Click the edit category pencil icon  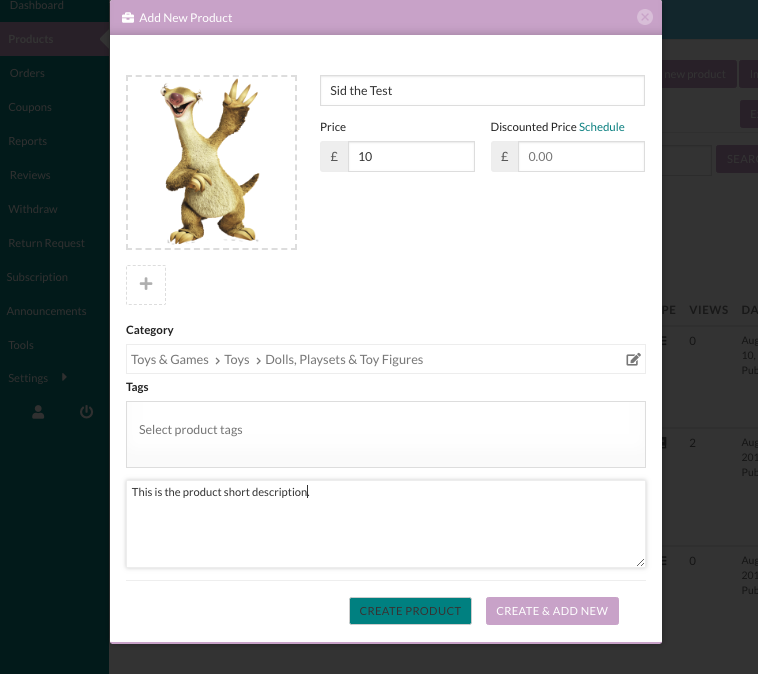(x=633, y=359)
